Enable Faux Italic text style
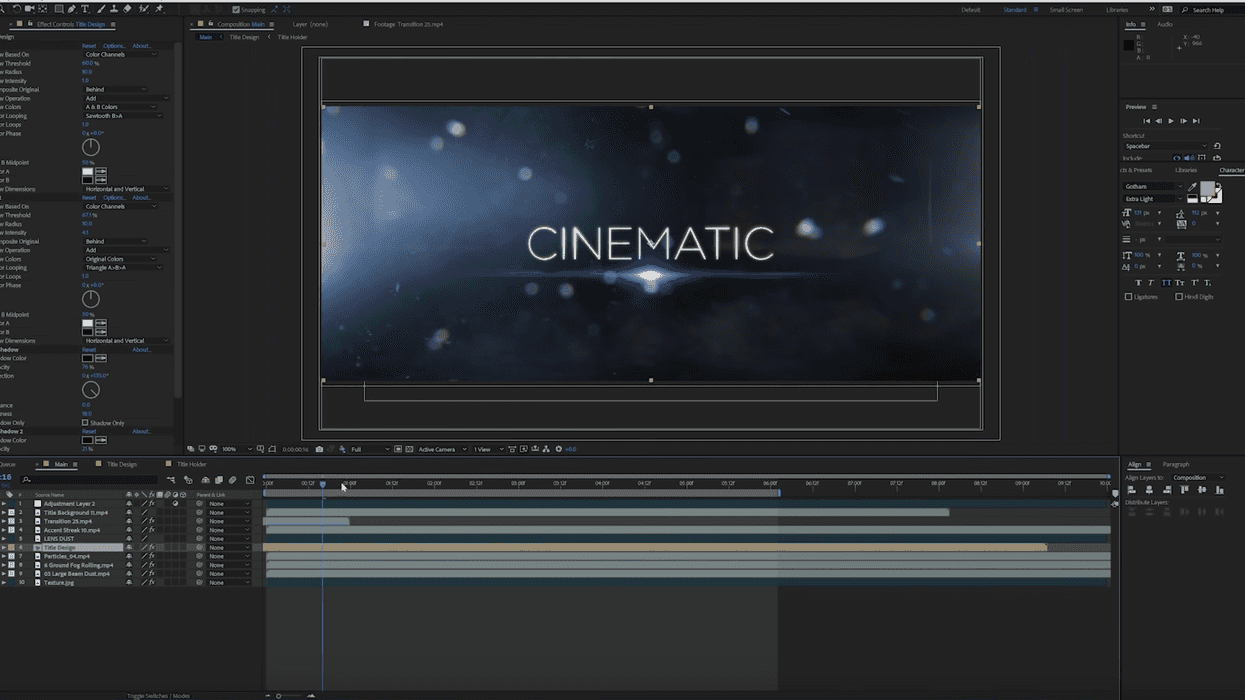 tap(1151, 283)
